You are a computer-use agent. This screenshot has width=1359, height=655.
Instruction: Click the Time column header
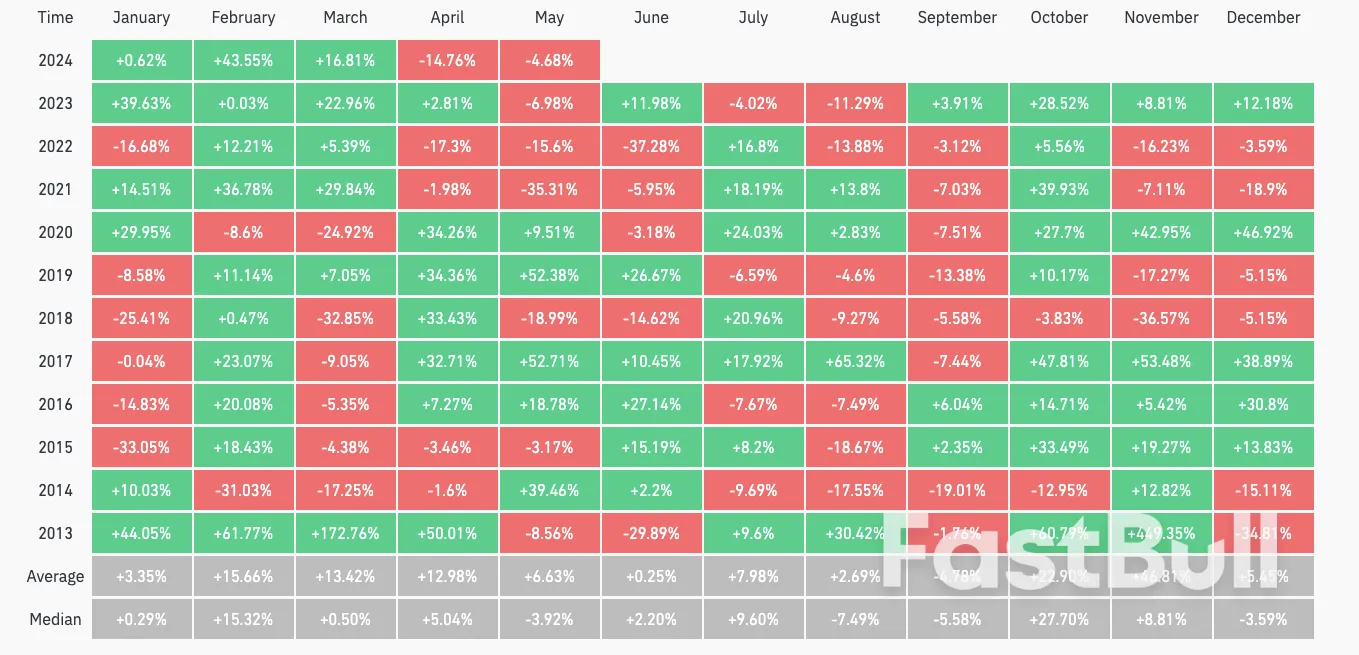pyautogui.click(x=55, y=18)
